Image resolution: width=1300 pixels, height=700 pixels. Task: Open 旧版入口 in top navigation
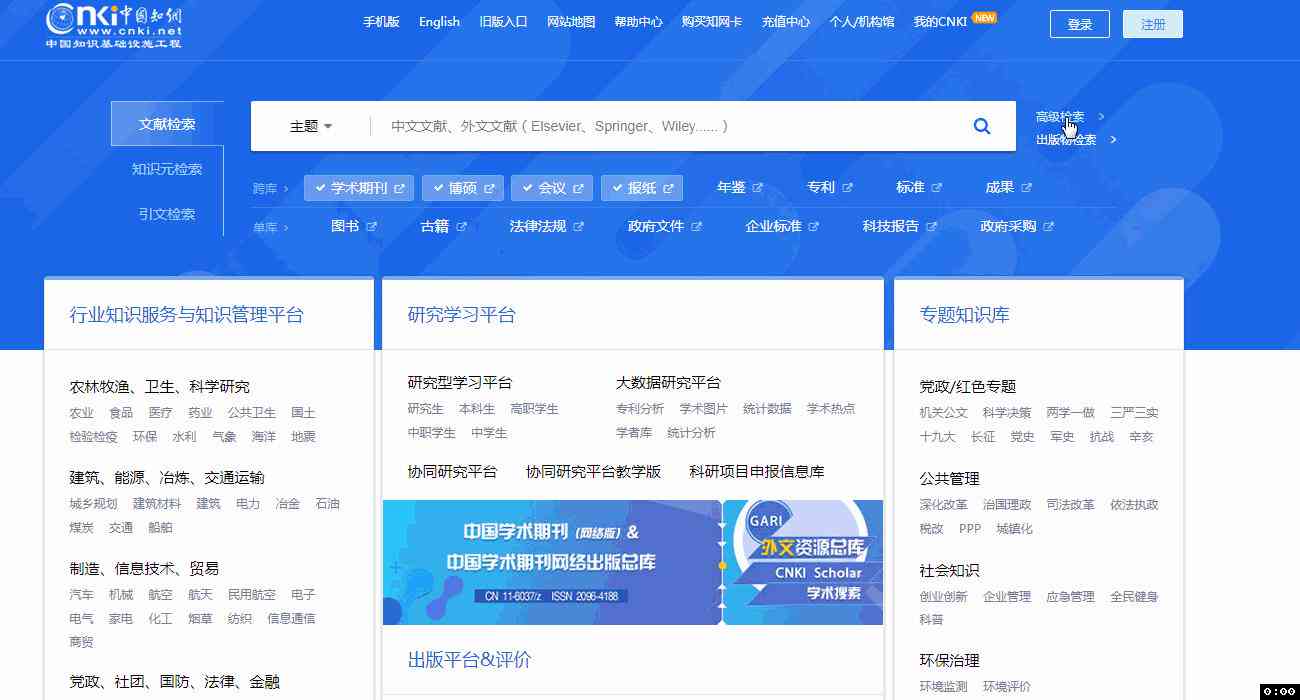point(503,21)
